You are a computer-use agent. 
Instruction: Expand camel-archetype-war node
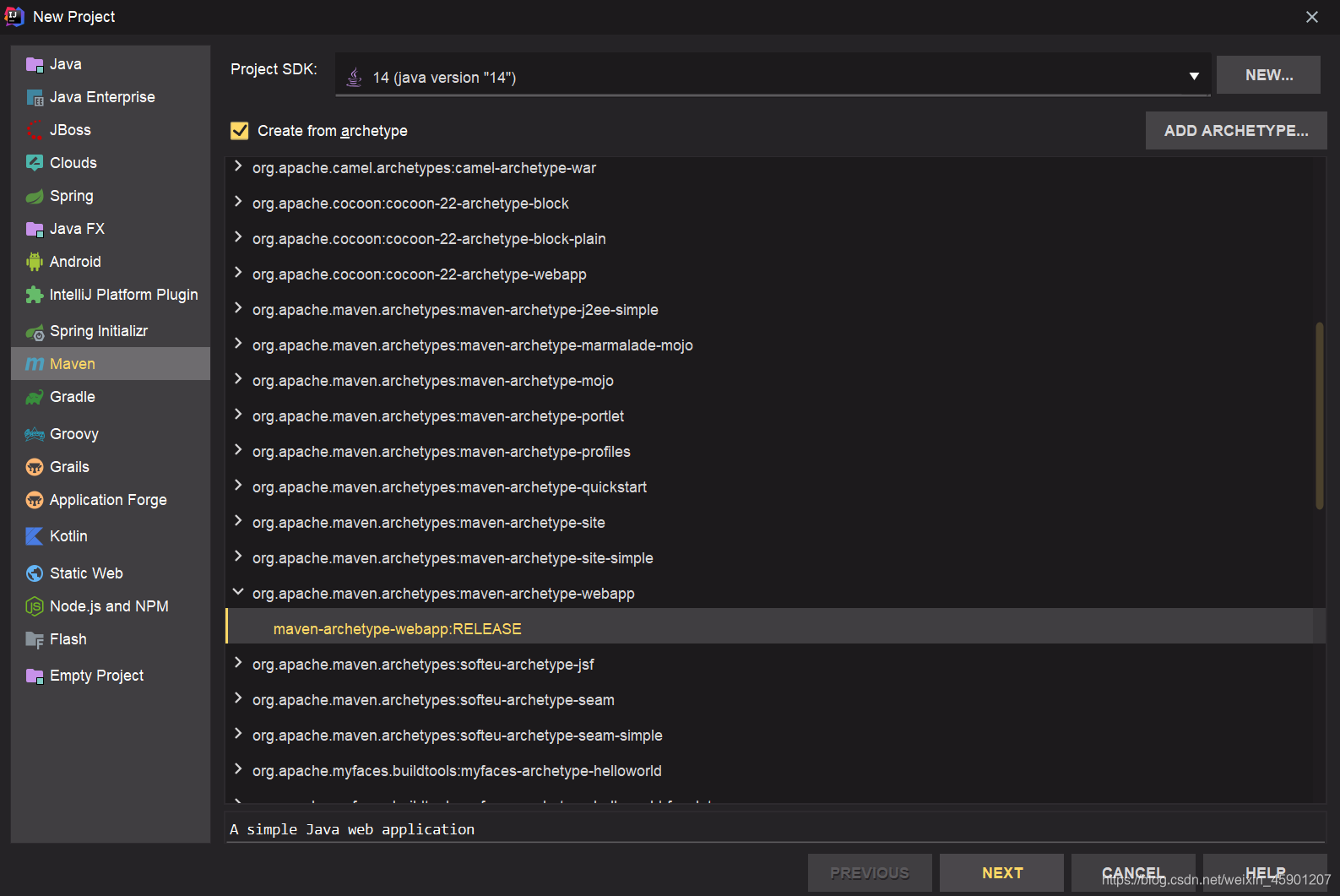[x=238, y=167]
